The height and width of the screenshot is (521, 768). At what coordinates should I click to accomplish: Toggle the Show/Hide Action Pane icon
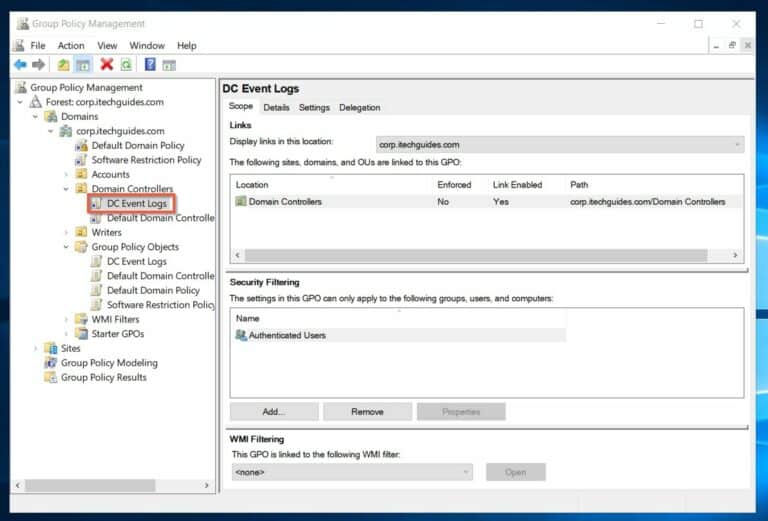tap(169, 65)
